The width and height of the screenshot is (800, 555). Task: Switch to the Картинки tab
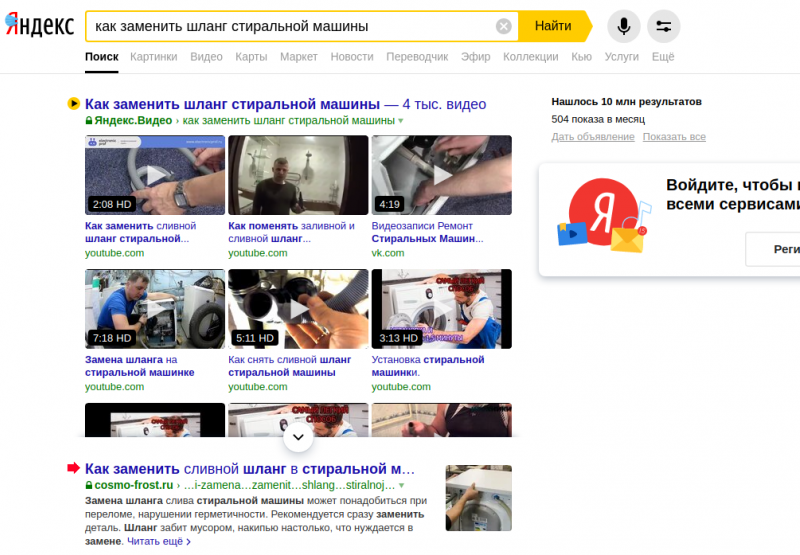pos(154,57)
